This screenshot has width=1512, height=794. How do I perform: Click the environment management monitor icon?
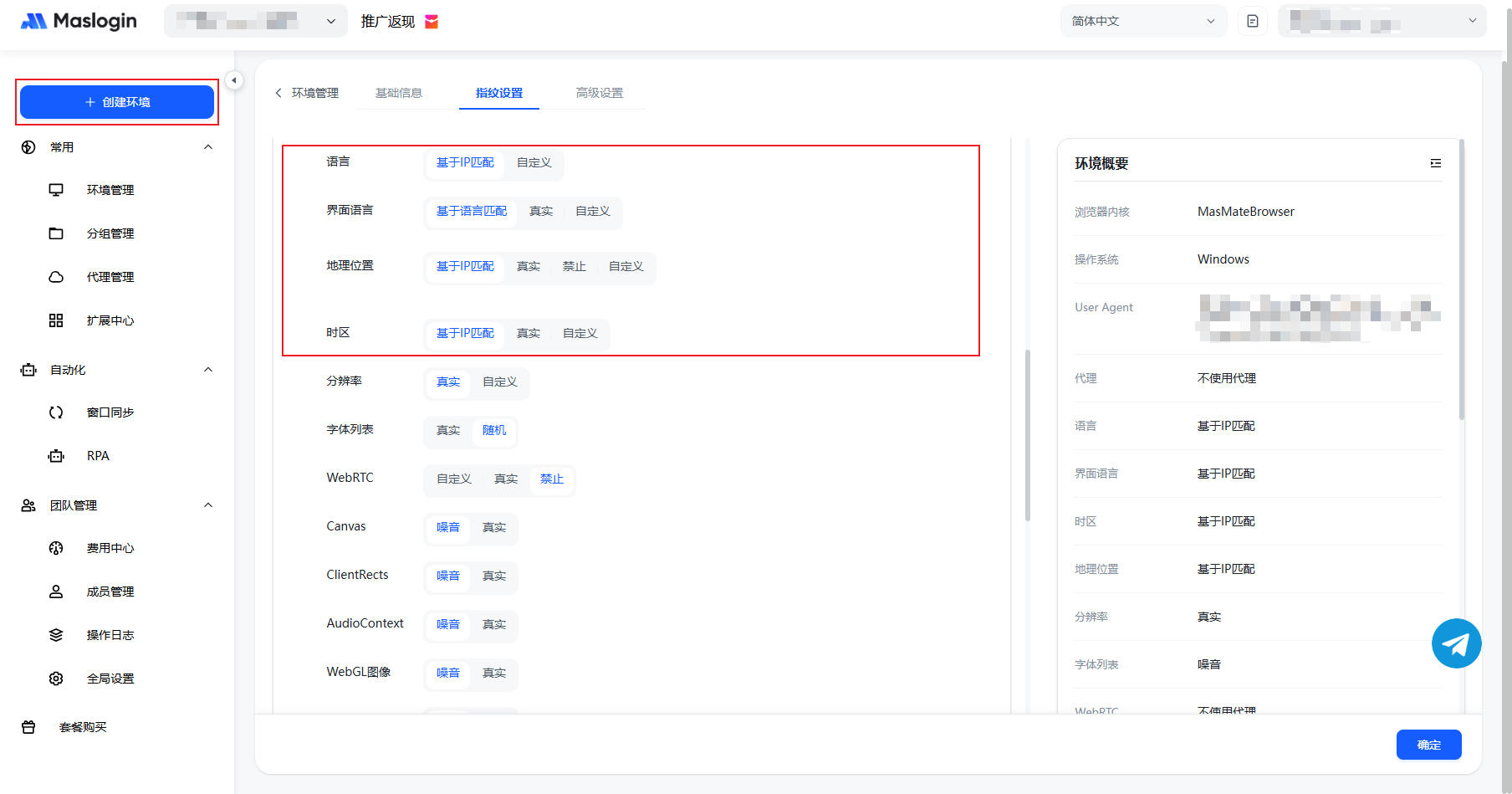56,190
